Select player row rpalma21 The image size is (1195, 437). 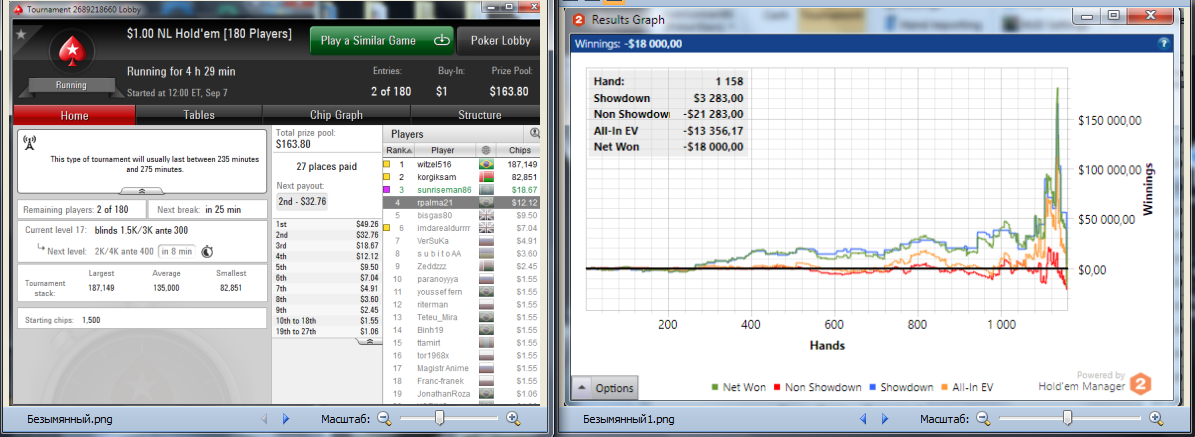coord(461,202)
